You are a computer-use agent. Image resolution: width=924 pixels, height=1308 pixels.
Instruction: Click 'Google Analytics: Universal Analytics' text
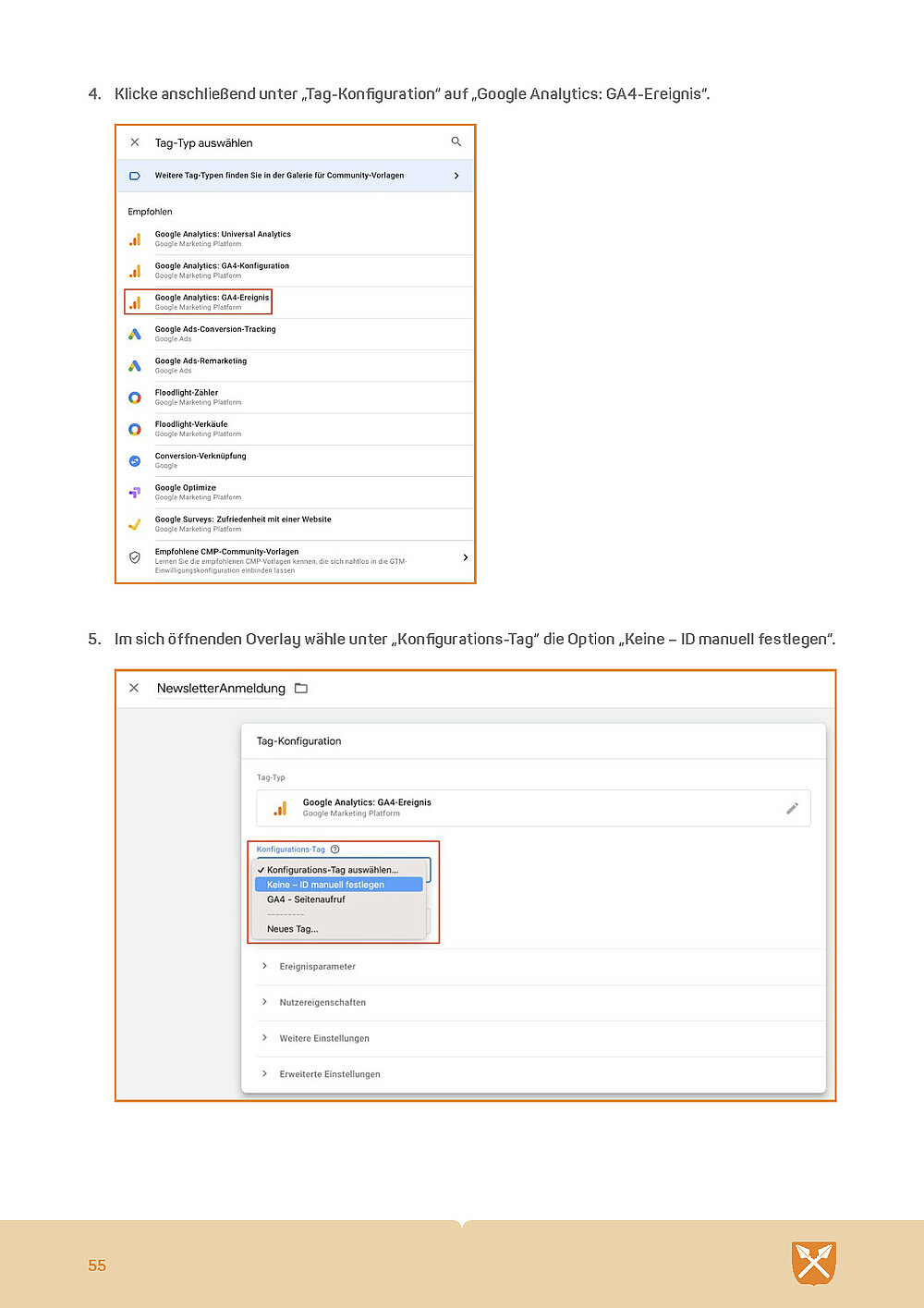pos(223,235)
